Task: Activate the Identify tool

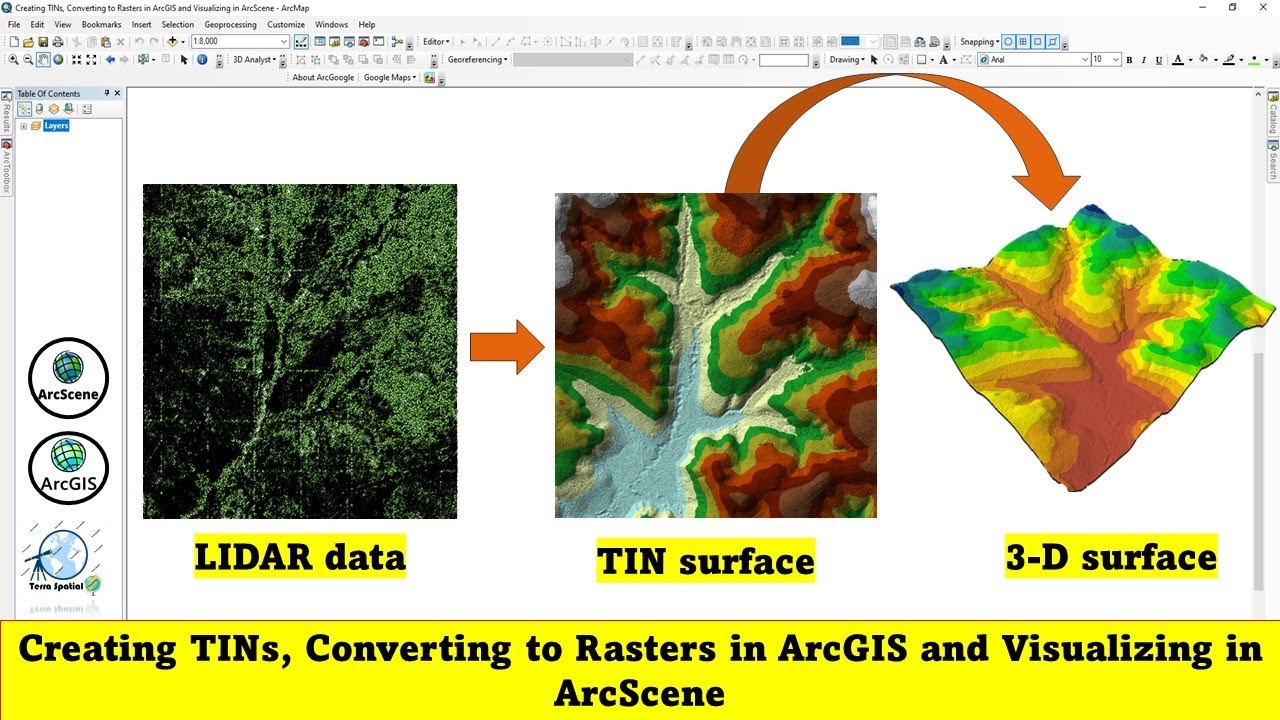Action: point(202,60)
